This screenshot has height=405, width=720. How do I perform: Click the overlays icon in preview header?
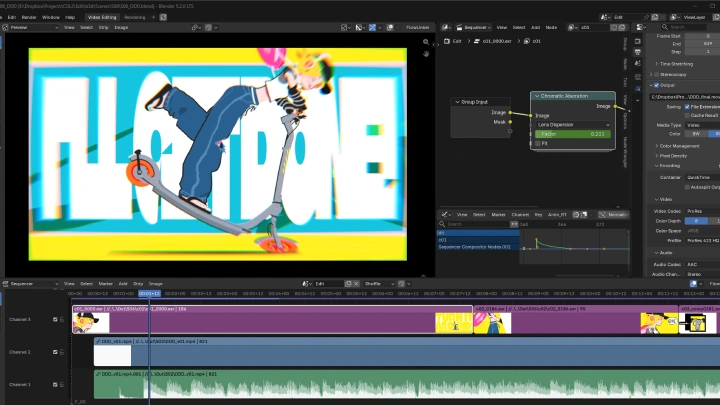390,28
